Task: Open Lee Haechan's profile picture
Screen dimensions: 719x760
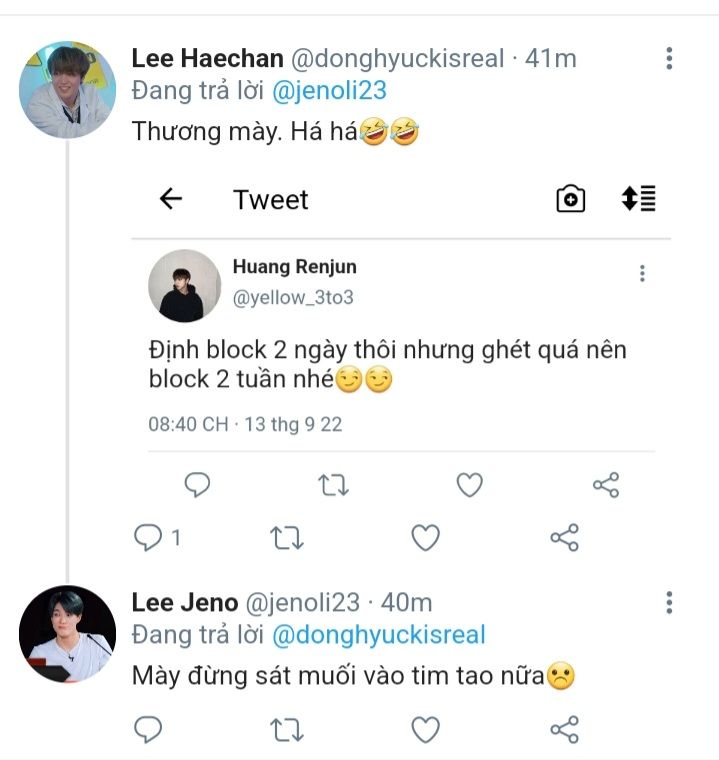Action: pos(67,89)
